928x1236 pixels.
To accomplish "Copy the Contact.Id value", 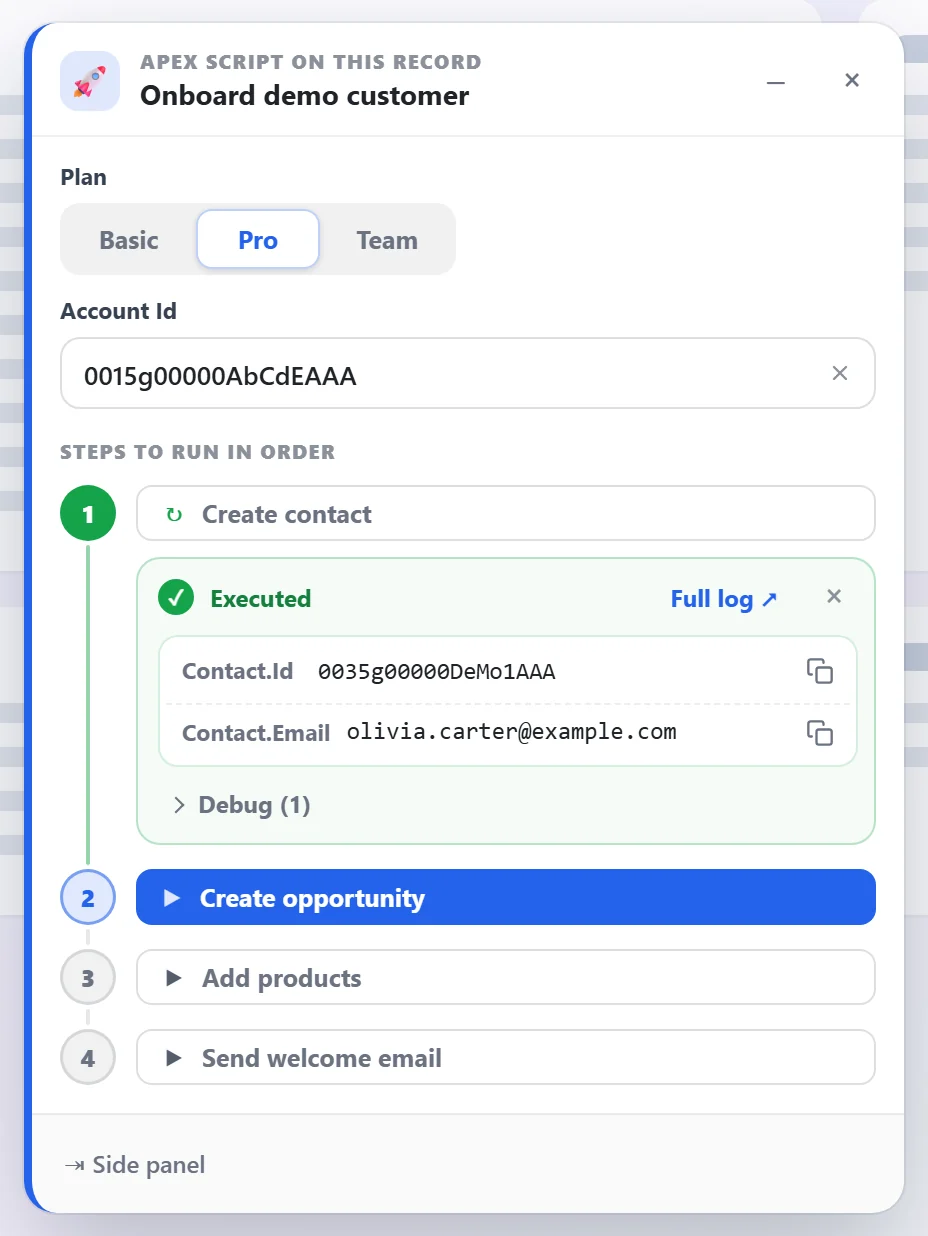I will (x=820, y=671).
